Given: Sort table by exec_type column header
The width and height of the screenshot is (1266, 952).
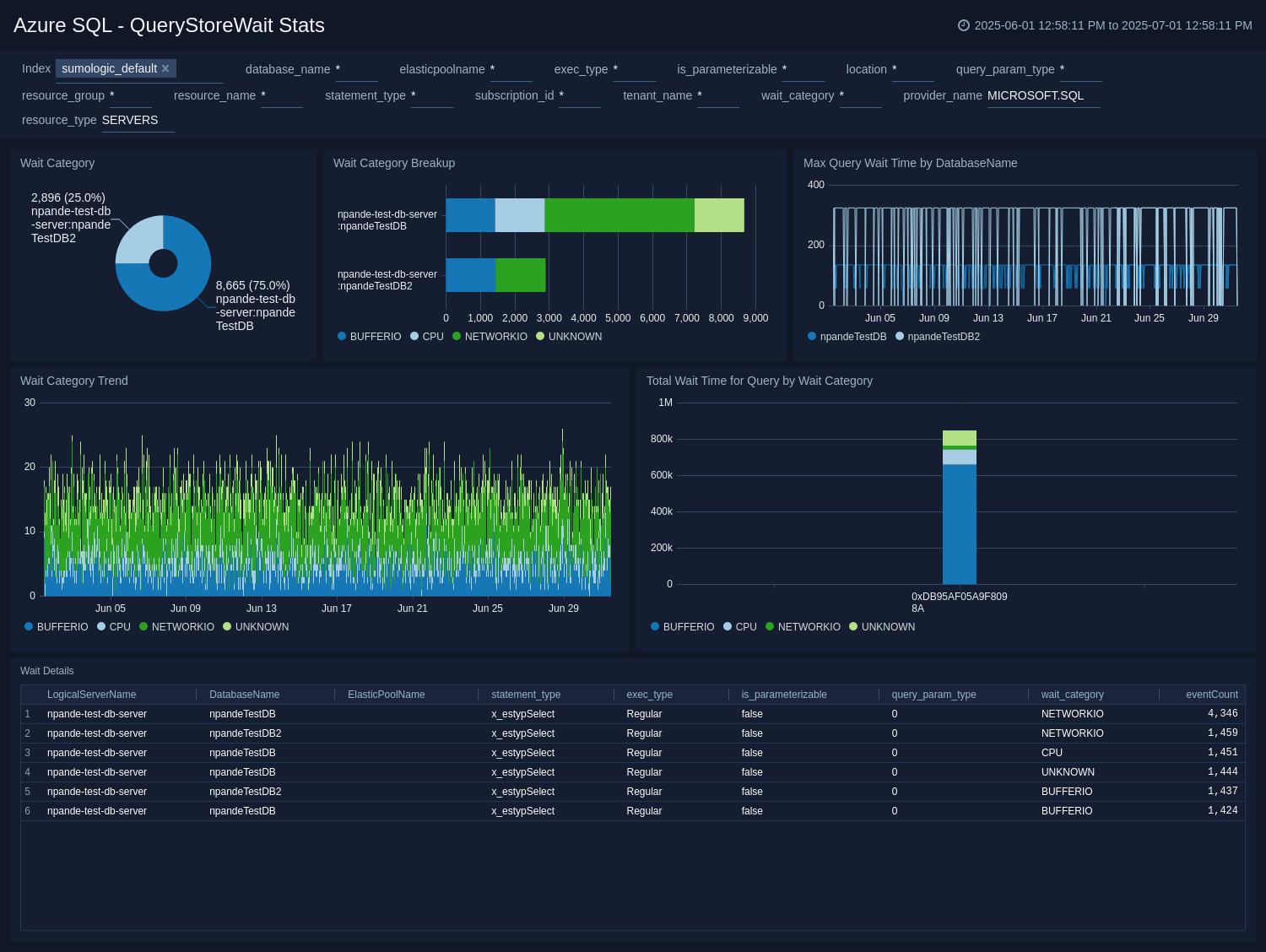Looking at the screenshot, I should (x=649, y=695).
